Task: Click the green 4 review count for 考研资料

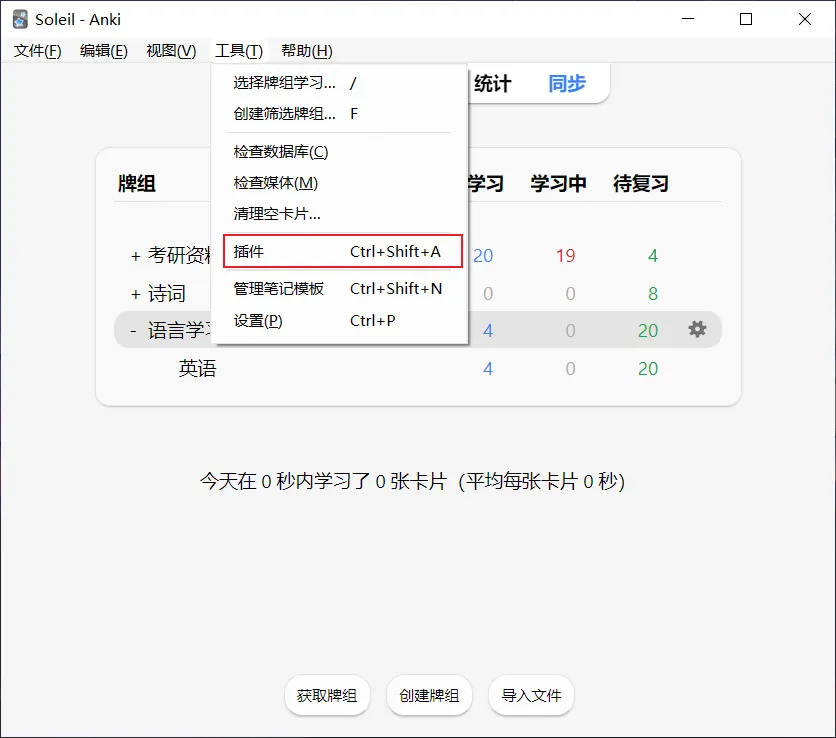Action: pyautogui.click(x=653, y=256)
